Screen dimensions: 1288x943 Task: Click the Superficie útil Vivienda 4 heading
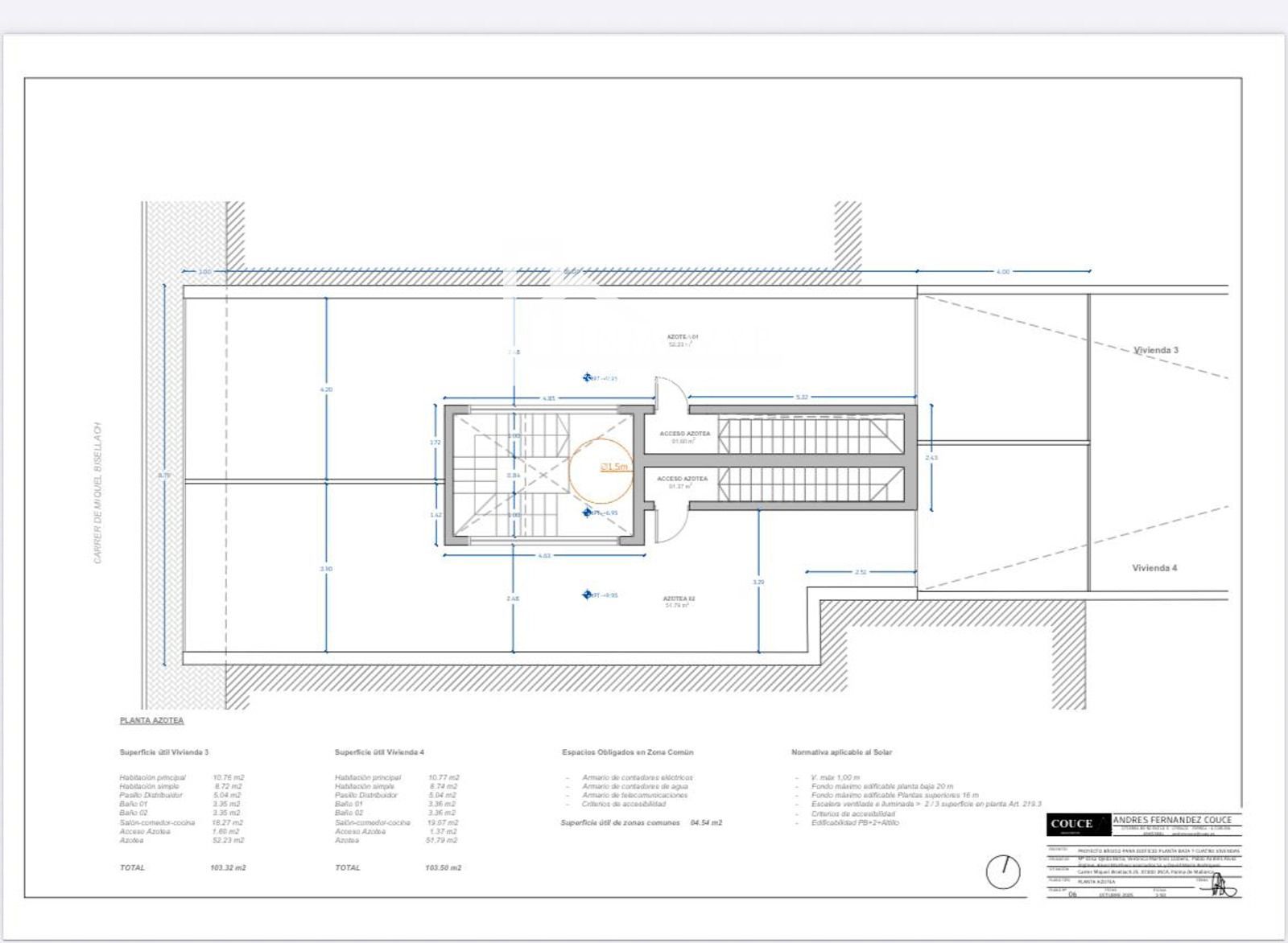[x=379, y=752]
